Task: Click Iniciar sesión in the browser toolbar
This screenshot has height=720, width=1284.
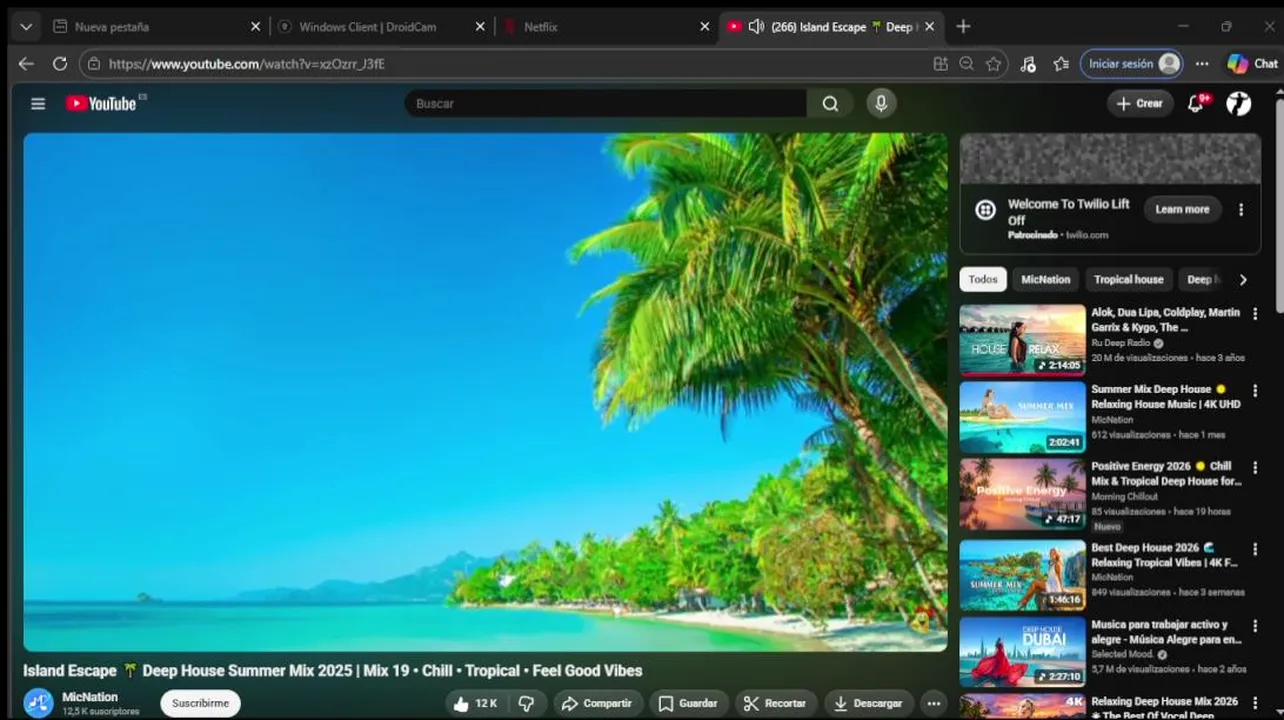Action: point(1131,64)
